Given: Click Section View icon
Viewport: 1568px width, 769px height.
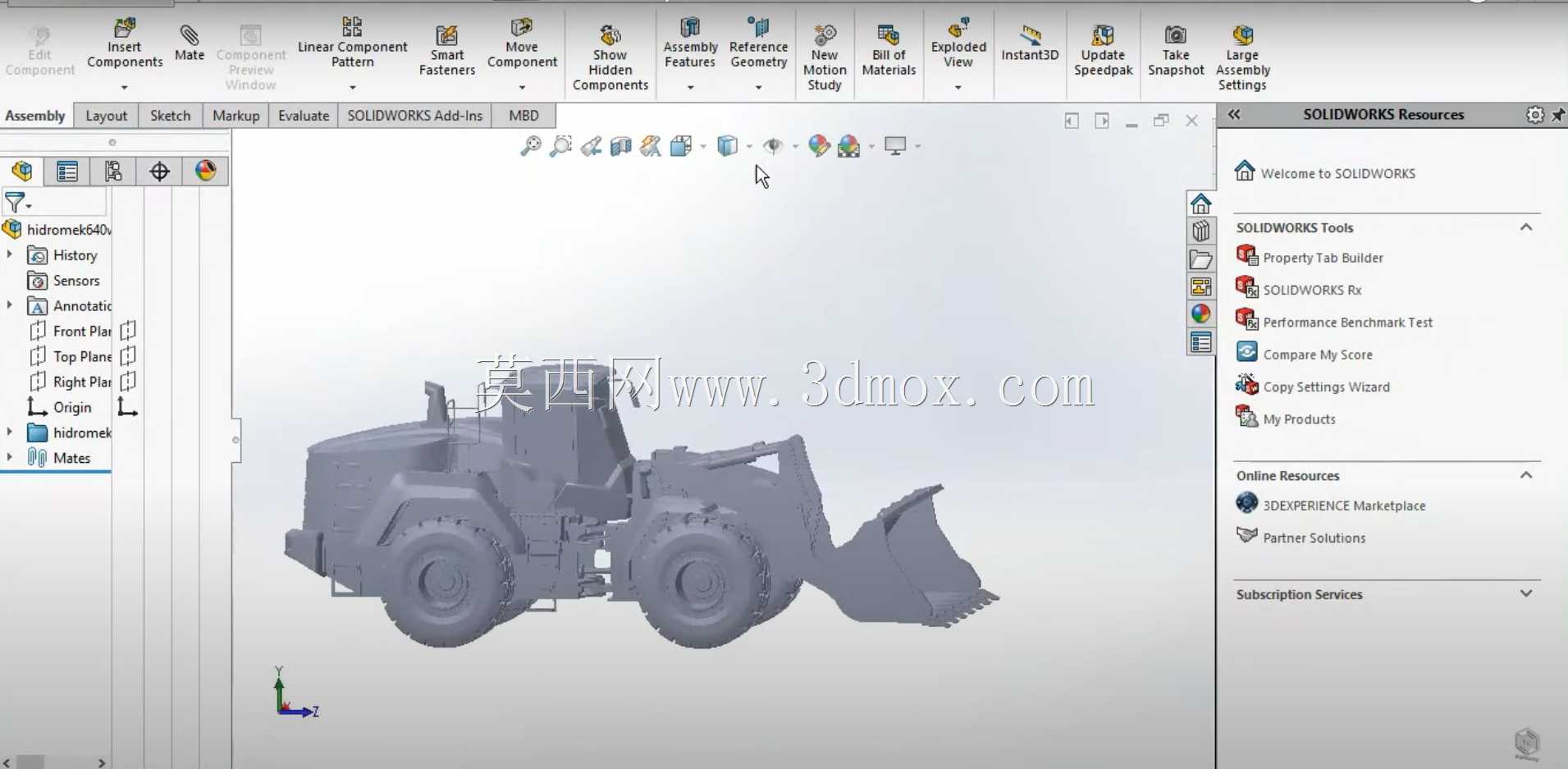Looking at the screenshot, I should click(621, 146).
